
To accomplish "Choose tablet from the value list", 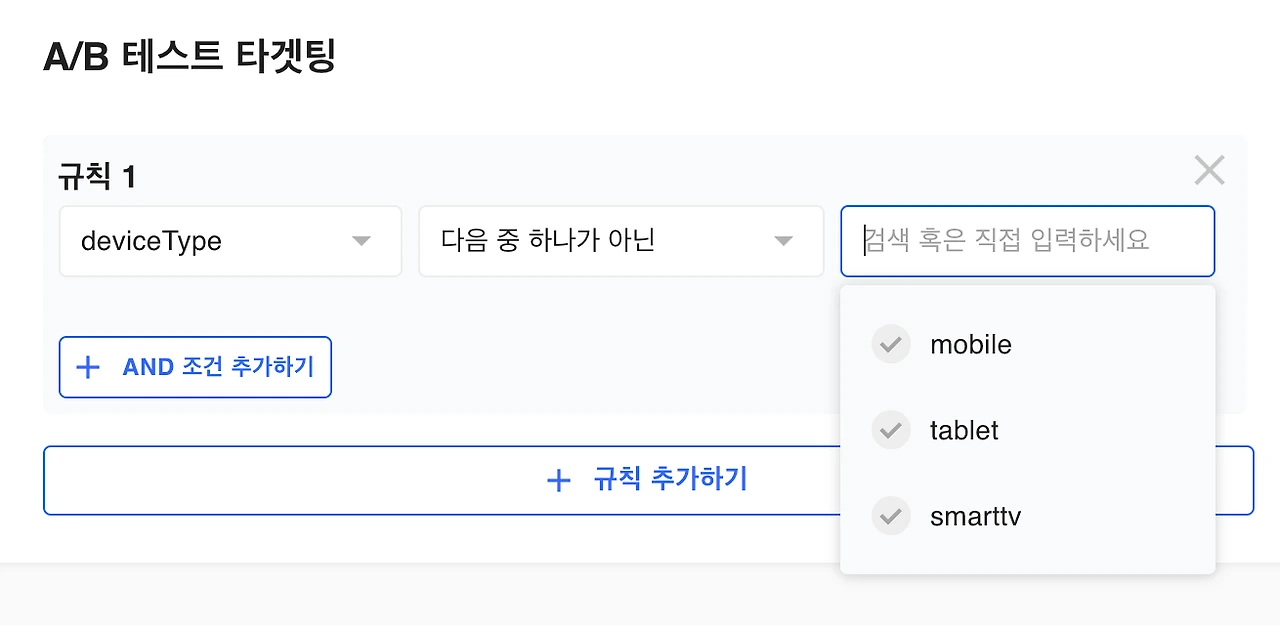I will click(964, 431).
